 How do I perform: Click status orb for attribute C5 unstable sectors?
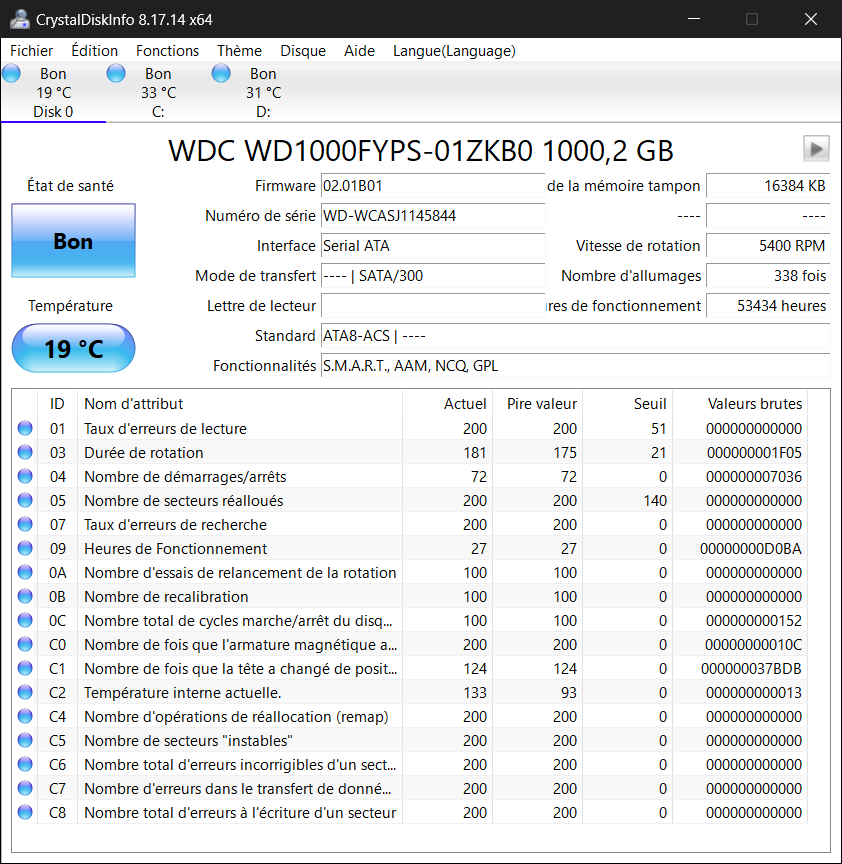(x=25, y=741)
